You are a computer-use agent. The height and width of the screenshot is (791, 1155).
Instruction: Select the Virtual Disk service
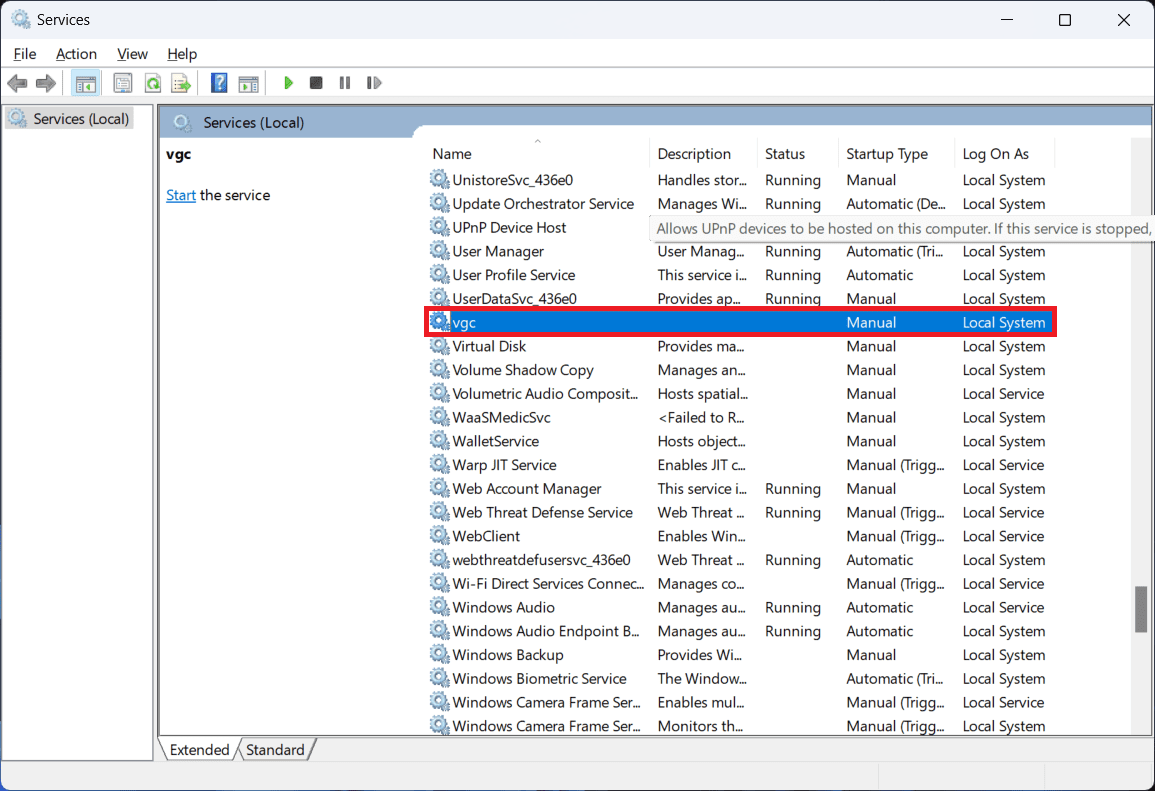pos(488,347)
